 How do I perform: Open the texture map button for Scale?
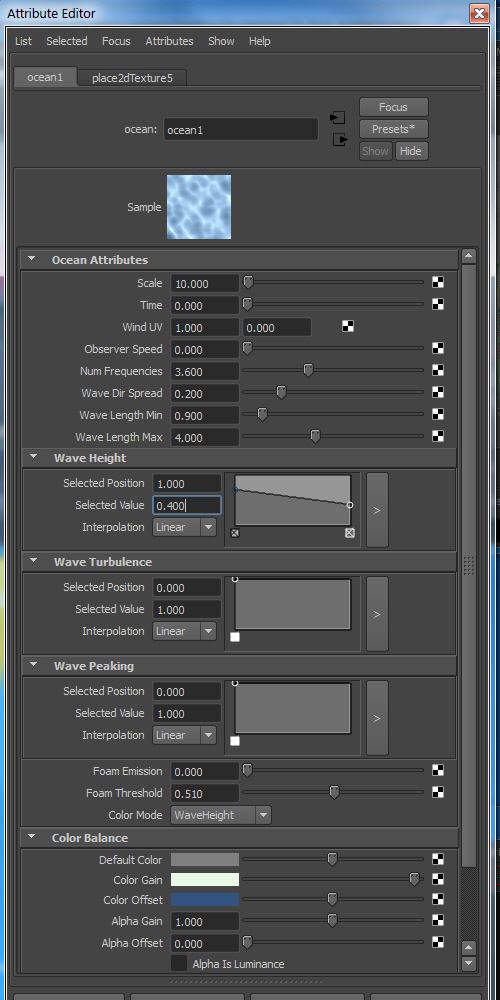tap(438, 283)
